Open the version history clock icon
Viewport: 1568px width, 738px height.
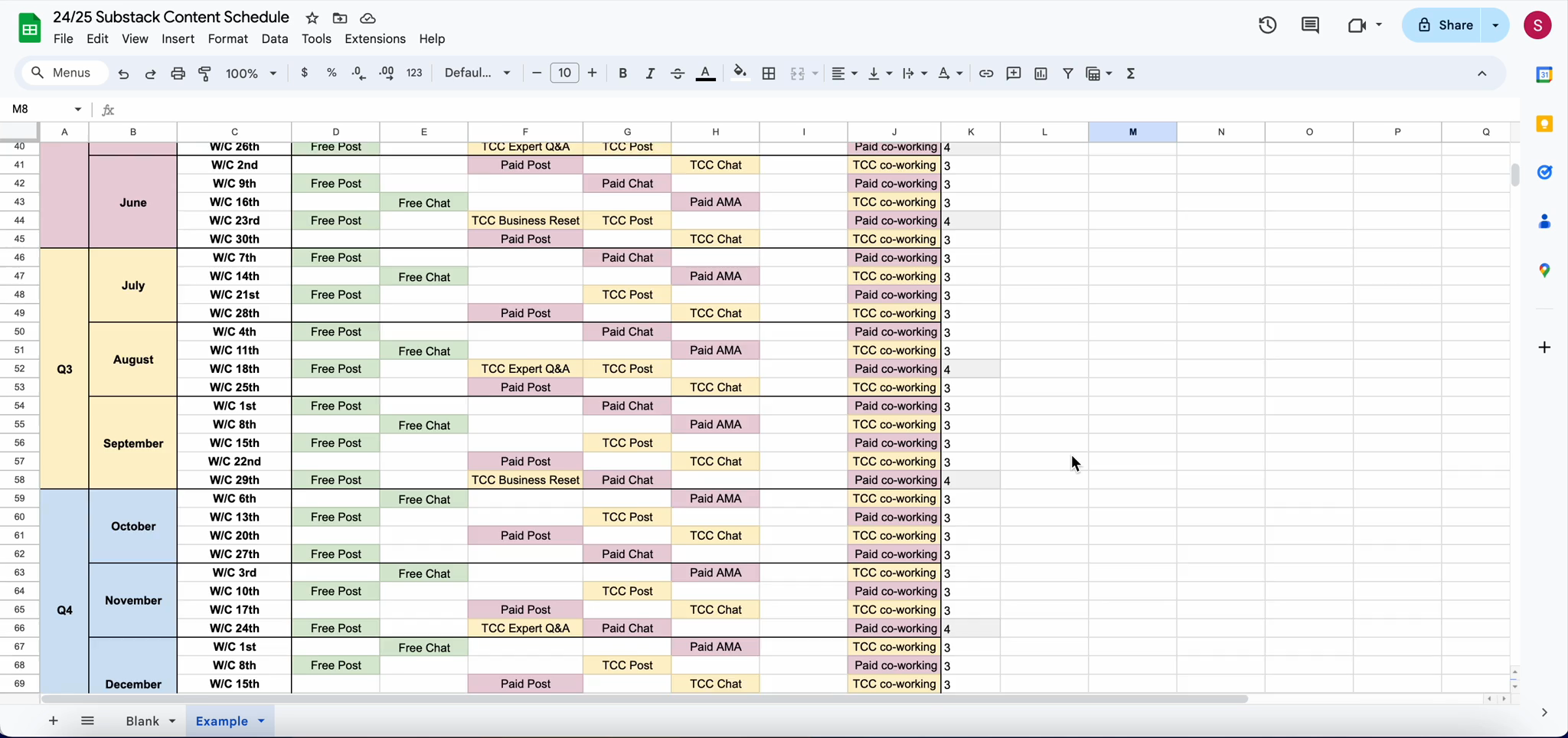click(x=1267, y=25)
